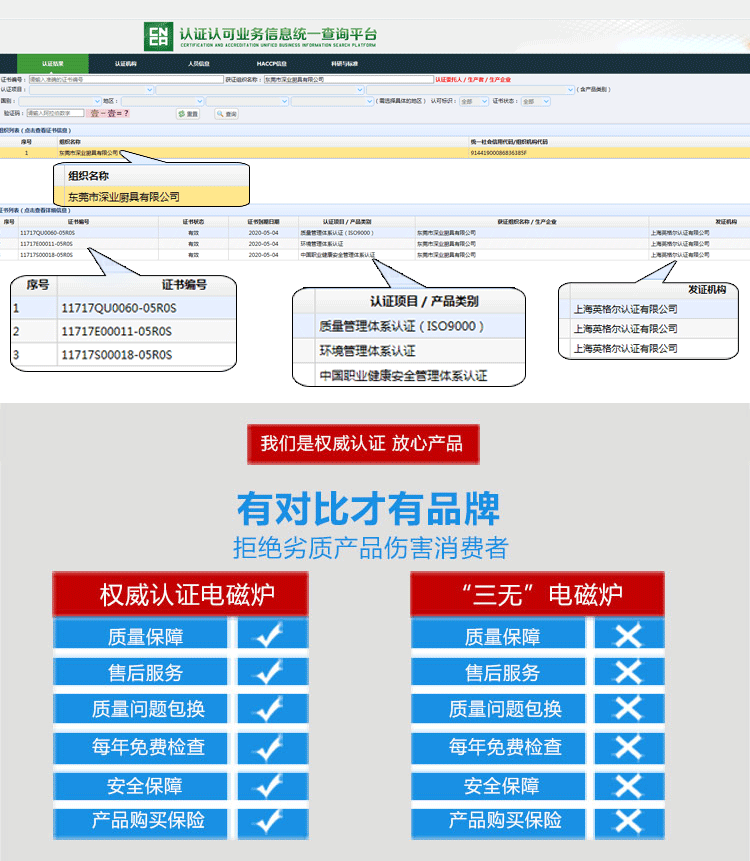The width and height of the screenshot is (750, 861).
Task: Open the 认证结果 tab
Action: [x=53, y=64]
